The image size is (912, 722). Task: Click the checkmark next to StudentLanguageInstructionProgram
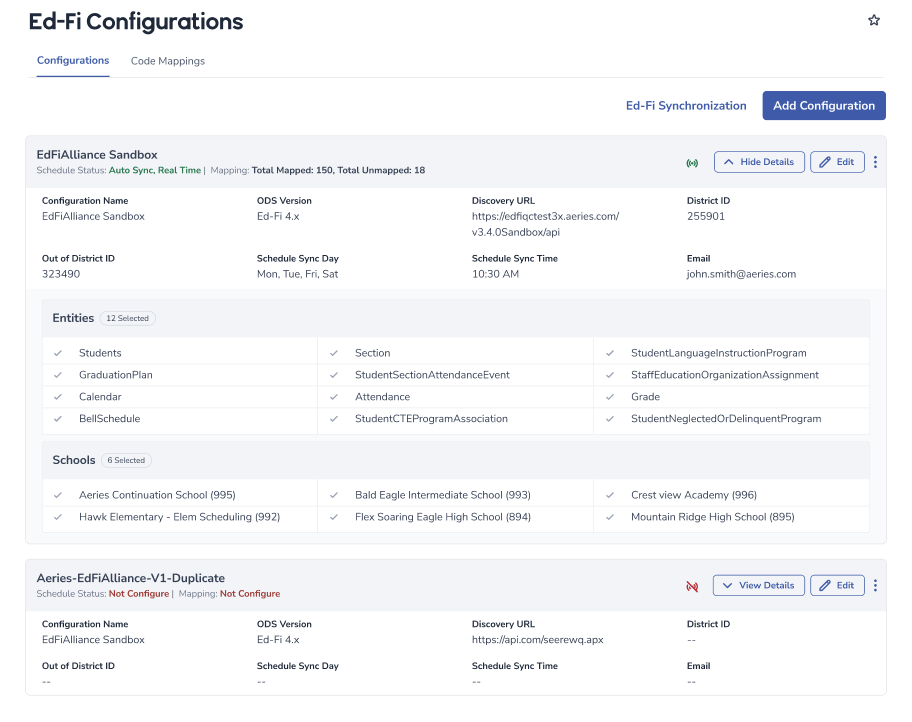tap(610, 353)
